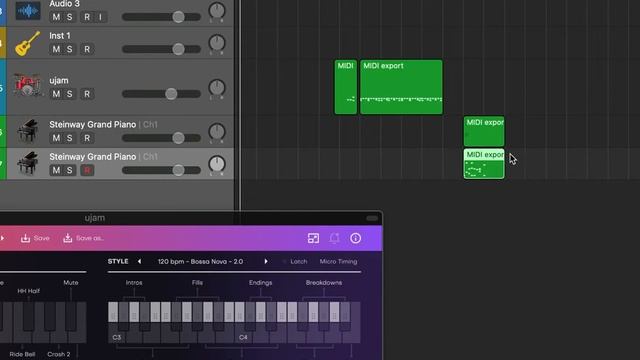Screen dimensions: 640x360
Task: Click the Save as text button
Action: tap(90, 238)
